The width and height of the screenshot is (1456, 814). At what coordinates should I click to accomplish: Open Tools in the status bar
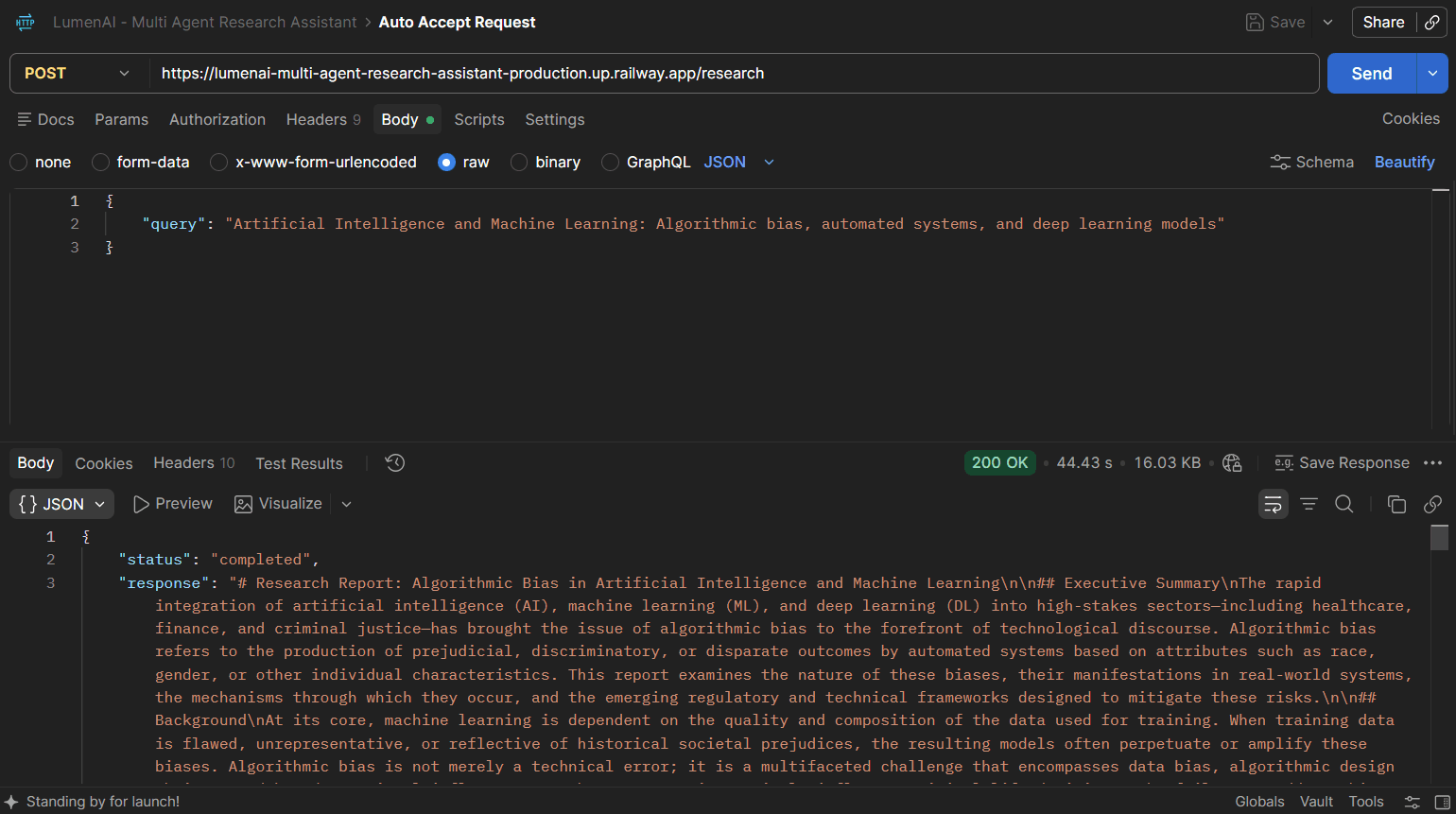pyautogui.click(x=1366, y=802)
